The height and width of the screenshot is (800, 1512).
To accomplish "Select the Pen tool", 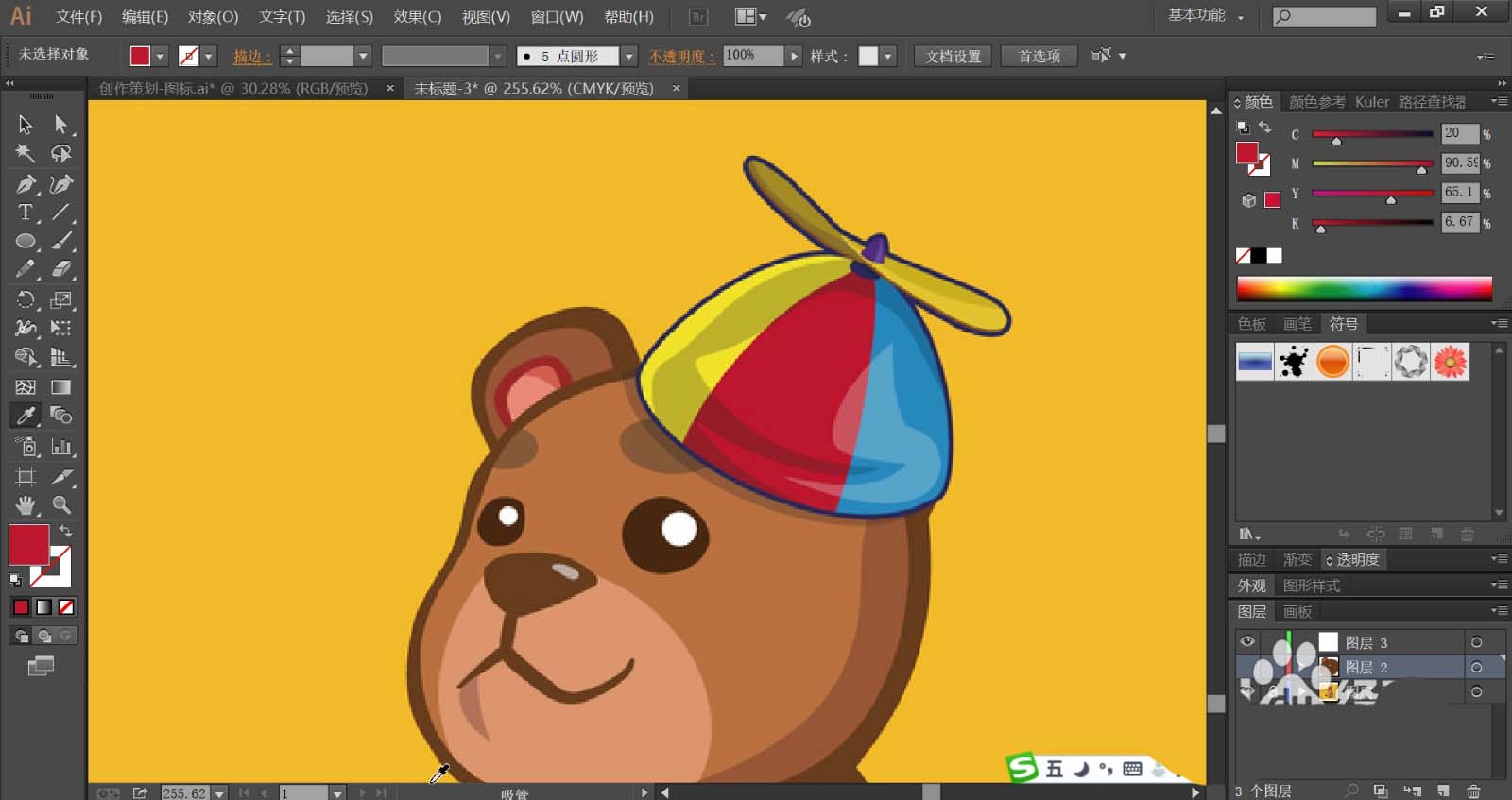I will (x=26, y=184).
